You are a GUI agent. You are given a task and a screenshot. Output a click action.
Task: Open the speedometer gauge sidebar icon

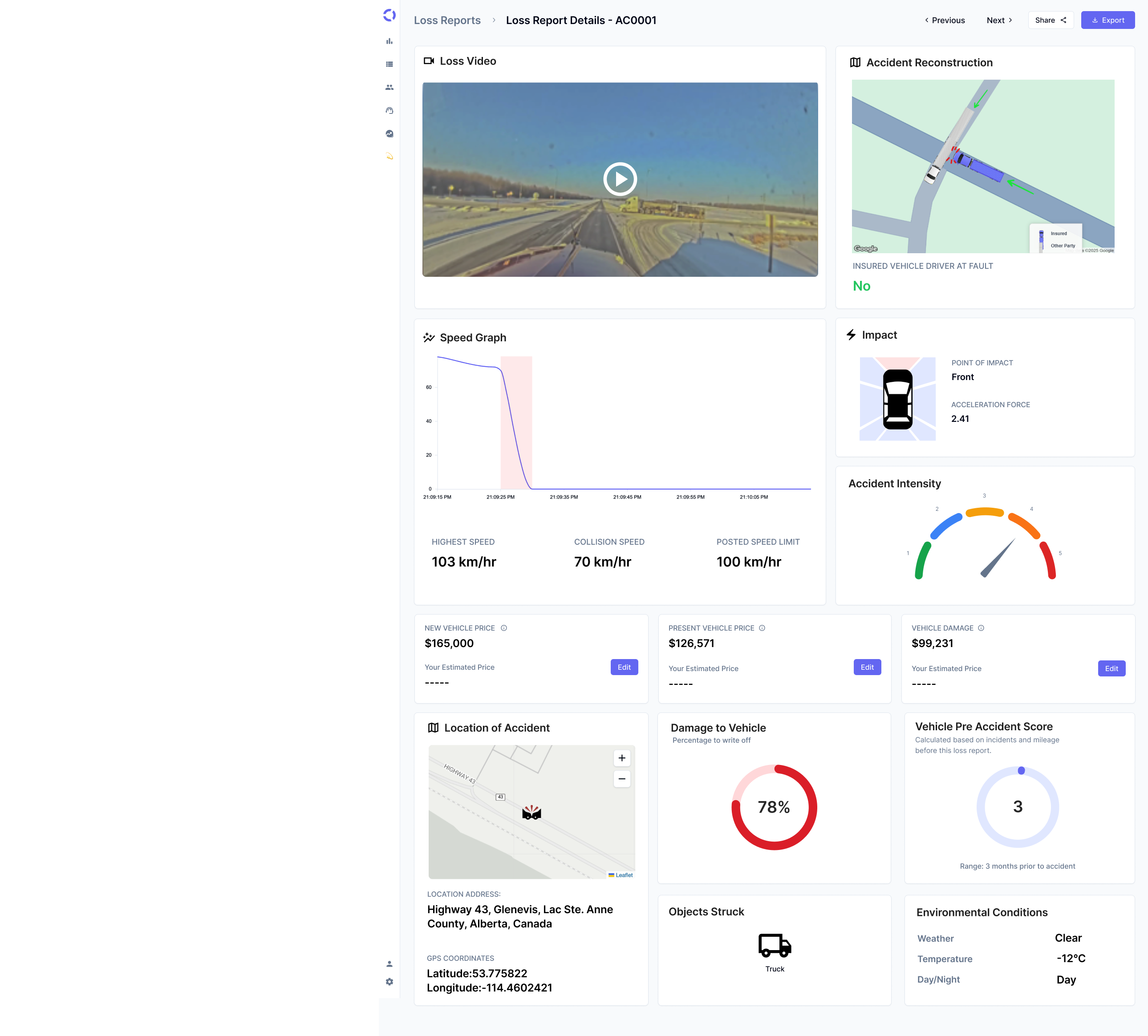coord(389,110)
